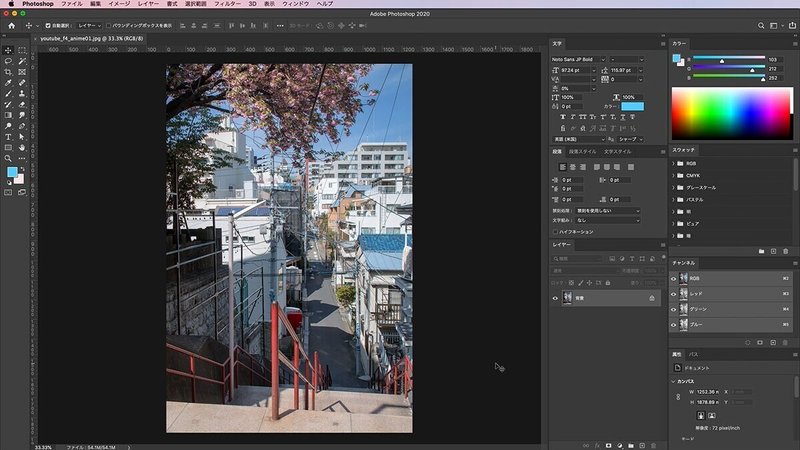Screen dimensions: 800x450
Task: Select the Eraser tool
Action: (22, 104)
